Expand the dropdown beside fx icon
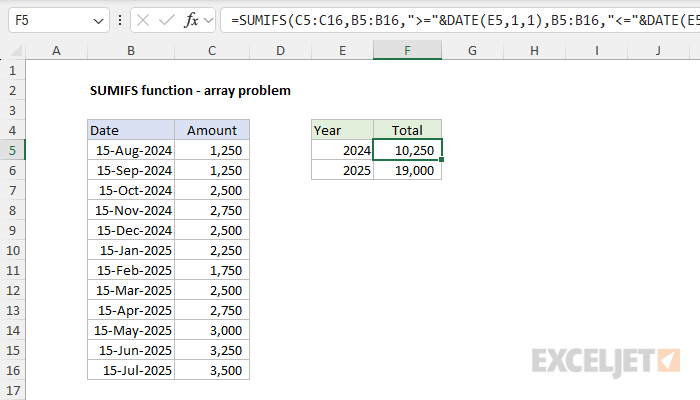 click(x=208, y=20)
